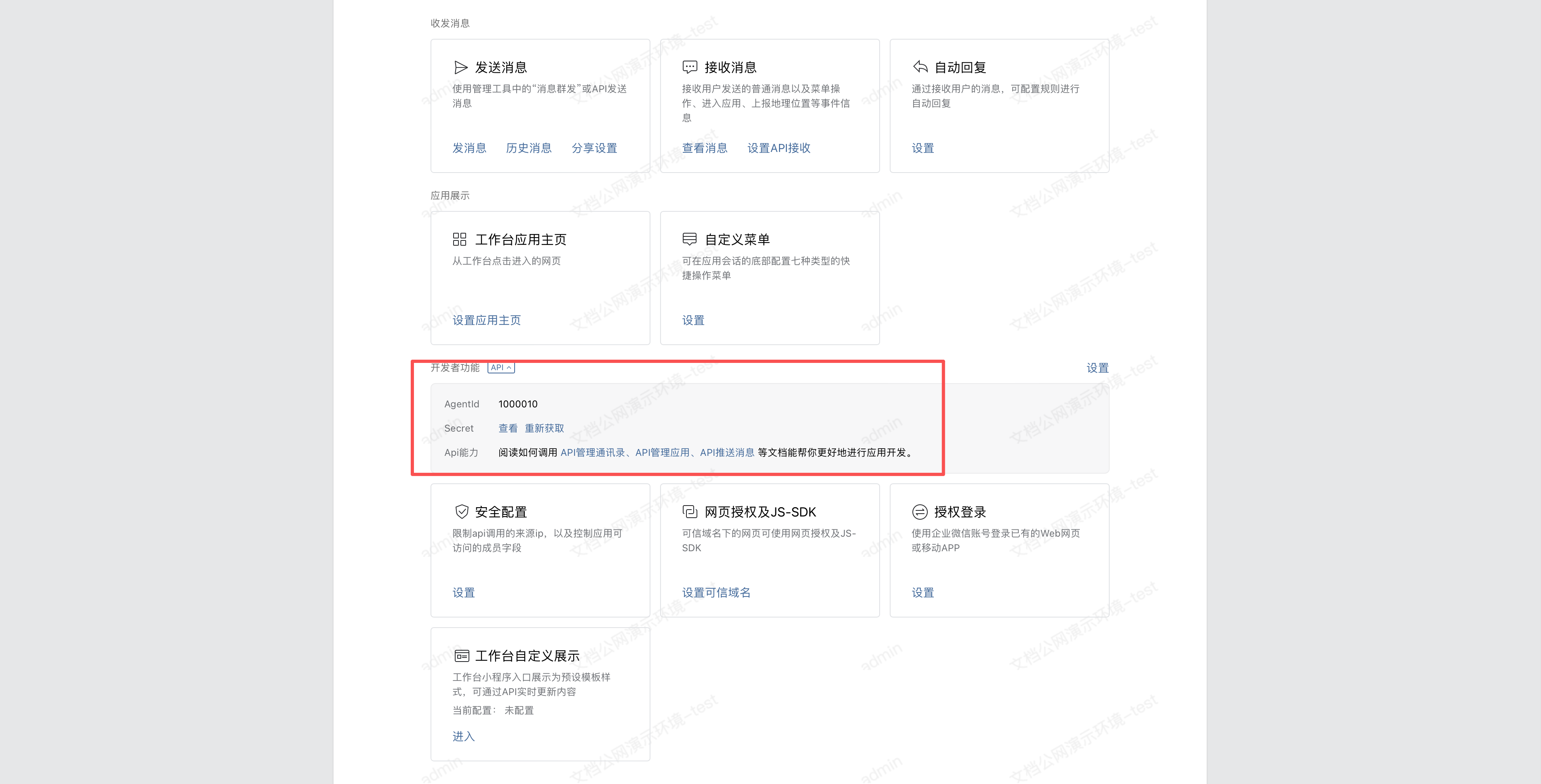The height and width of the screenshot is (784, 1541).
Task: Click 重新获取 to regenerate Secret
Action: pos(544,428)
